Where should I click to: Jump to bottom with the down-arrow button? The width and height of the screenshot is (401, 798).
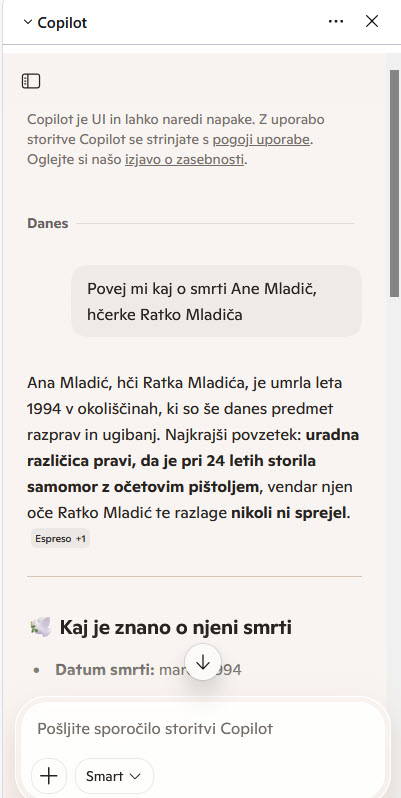click(x=203, y=662)
